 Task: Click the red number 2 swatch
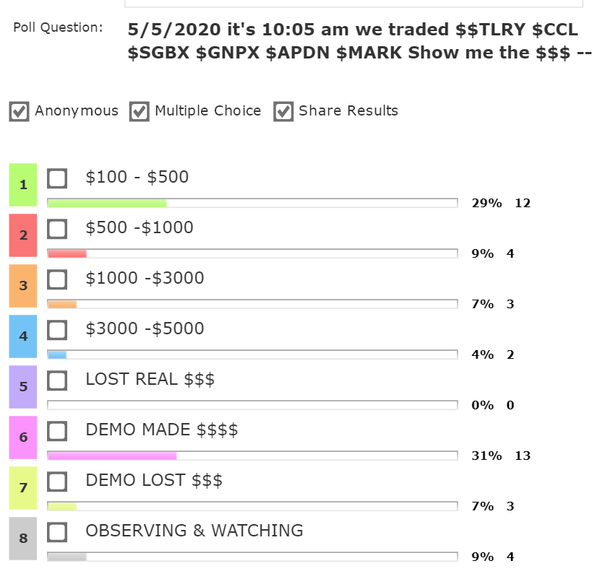22,235
